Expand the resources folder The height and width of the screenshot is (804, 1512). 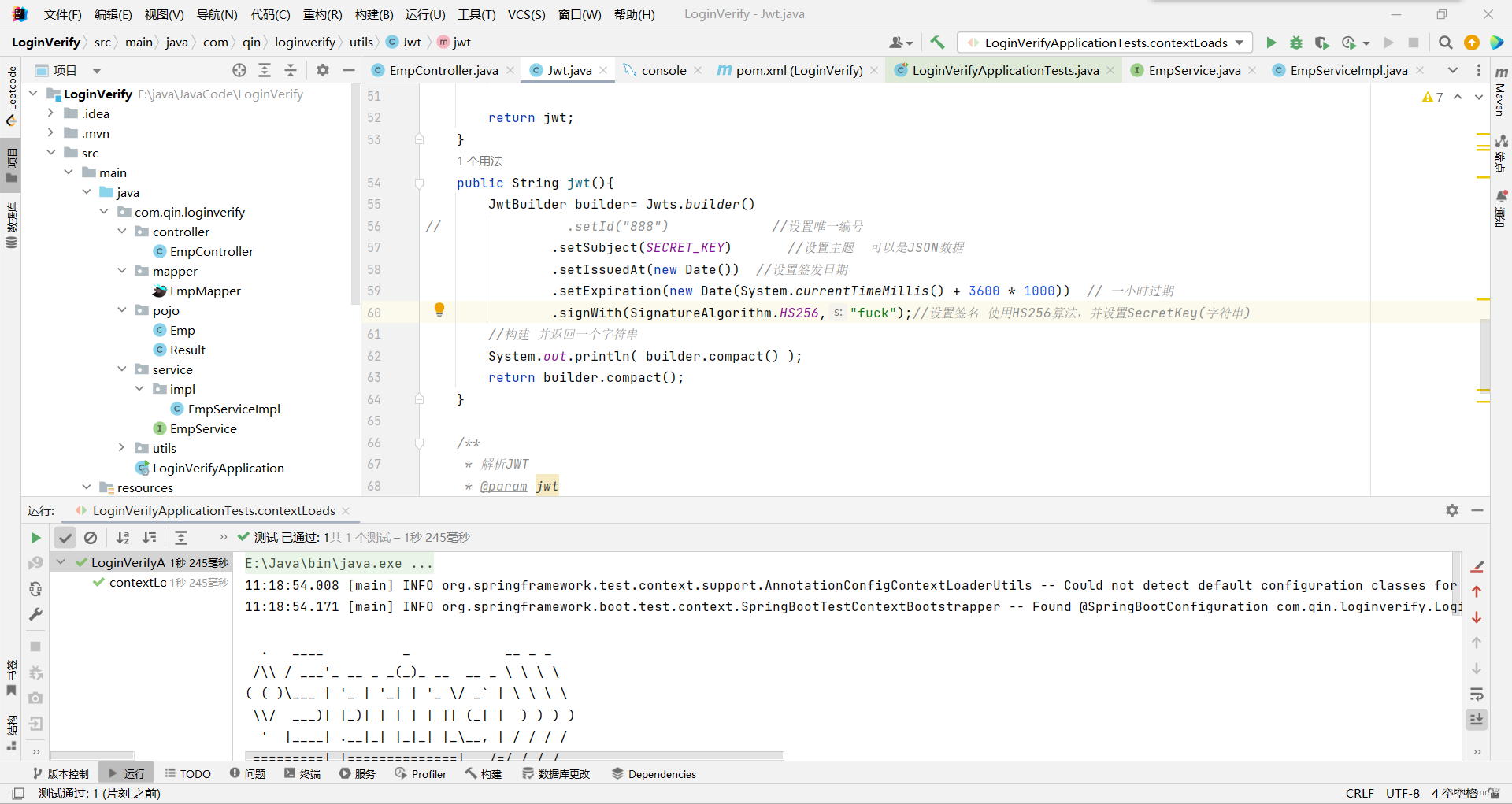pyautogui.click(x=87, y=487)
